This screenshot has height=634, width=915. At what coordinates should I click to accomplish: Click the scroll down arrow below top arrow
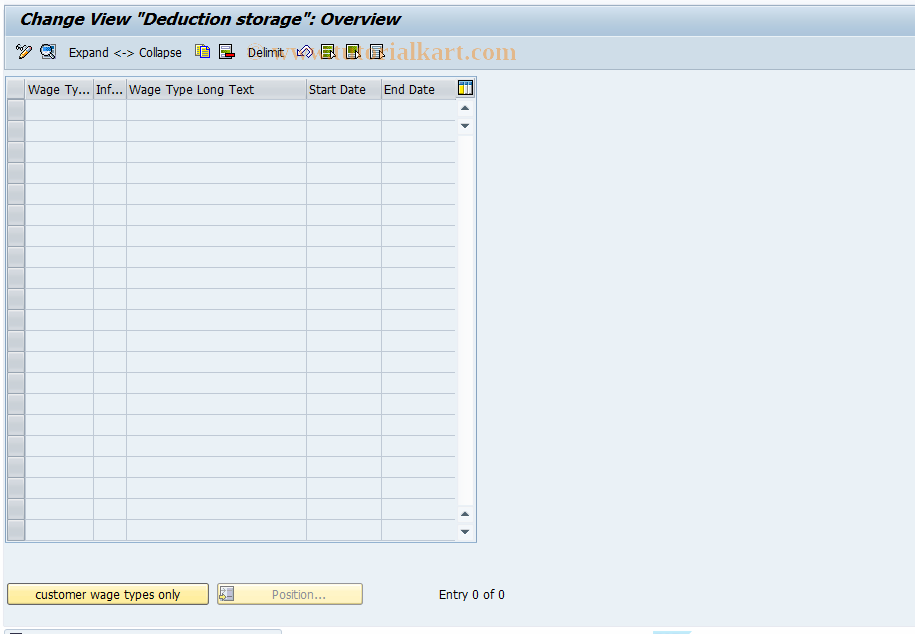coord(465,126)
